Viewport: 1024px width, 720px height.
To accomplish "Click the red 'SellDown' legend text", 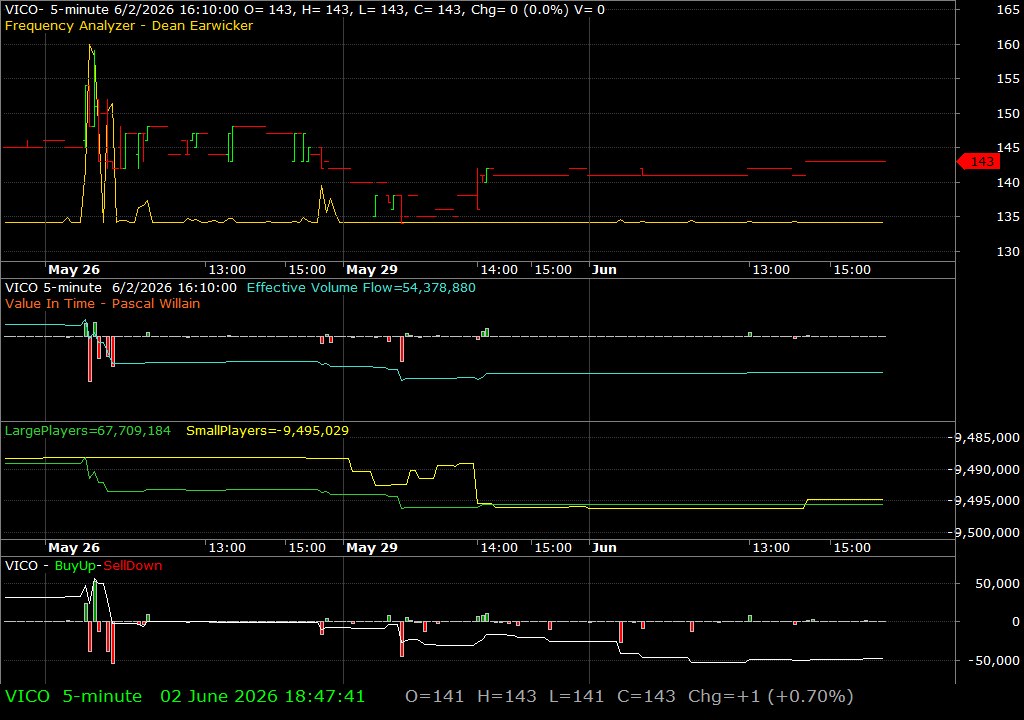I will [133, 566].
